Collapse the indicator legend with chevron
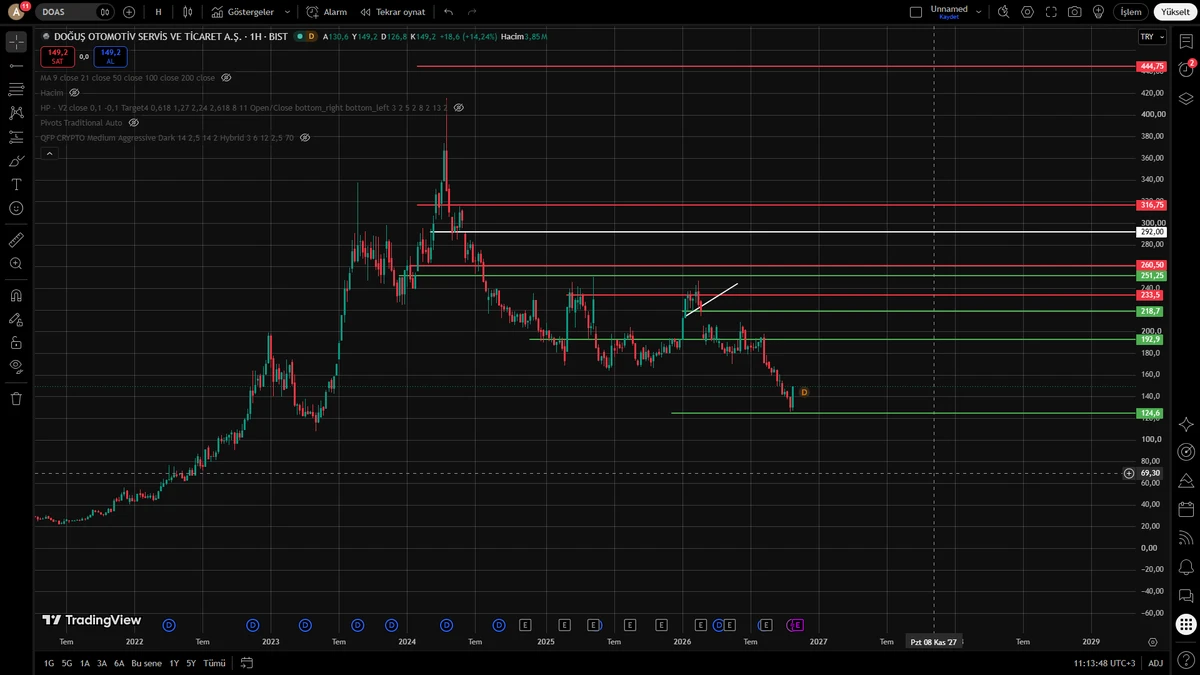Image resolution: width=1200 pixels, height=675 pixels. coord(47,153)
